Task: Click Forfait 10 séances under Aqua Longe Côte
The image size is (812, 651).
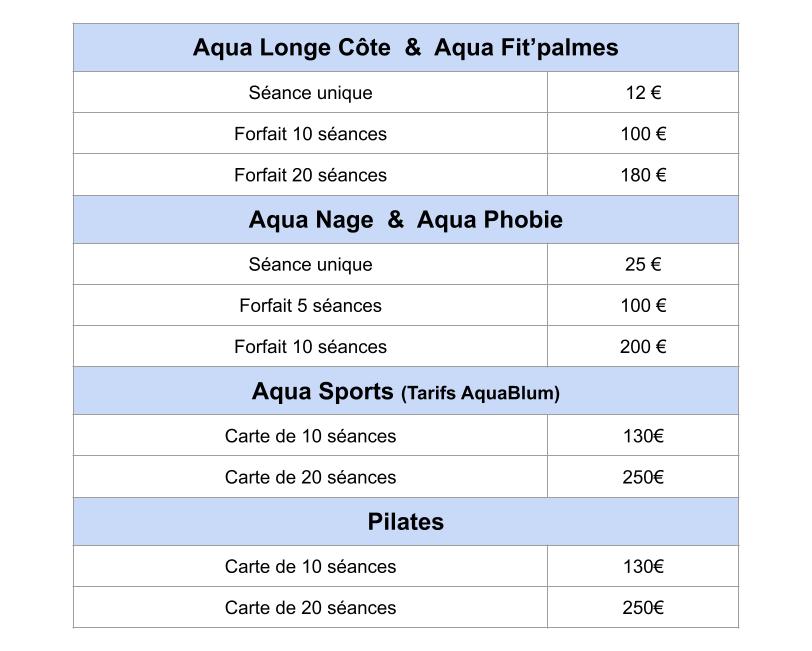Action: click(x=310, y=134)
